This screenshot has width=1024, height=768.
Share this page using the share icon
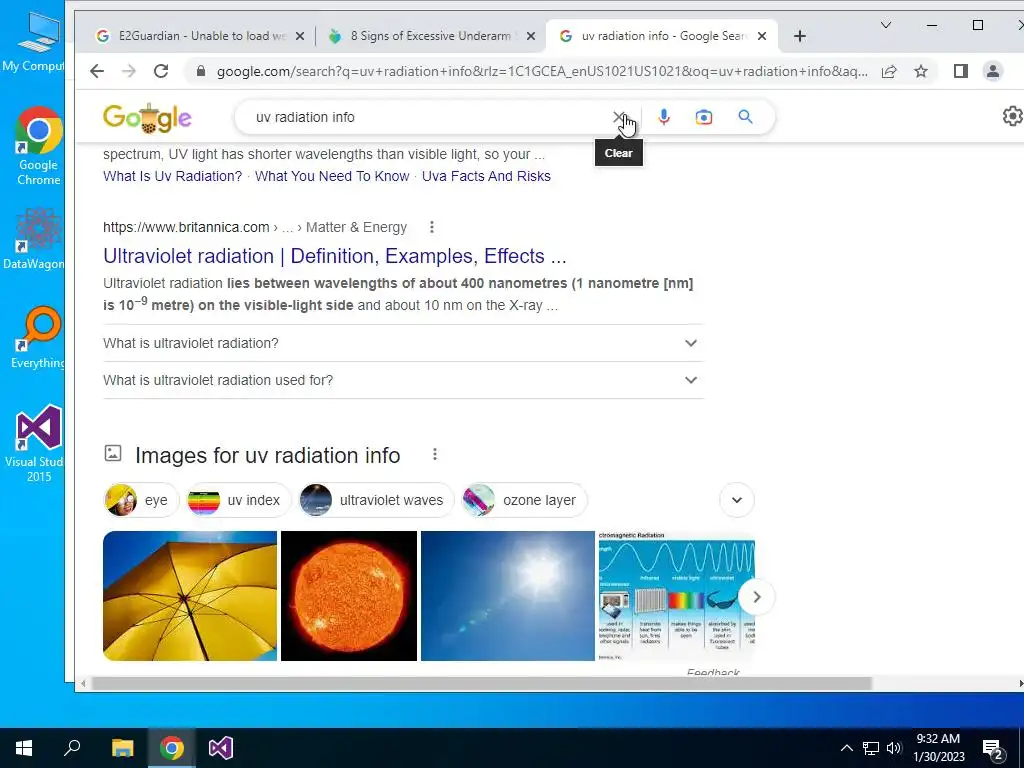pyautogui.click(x=889, y=71)
